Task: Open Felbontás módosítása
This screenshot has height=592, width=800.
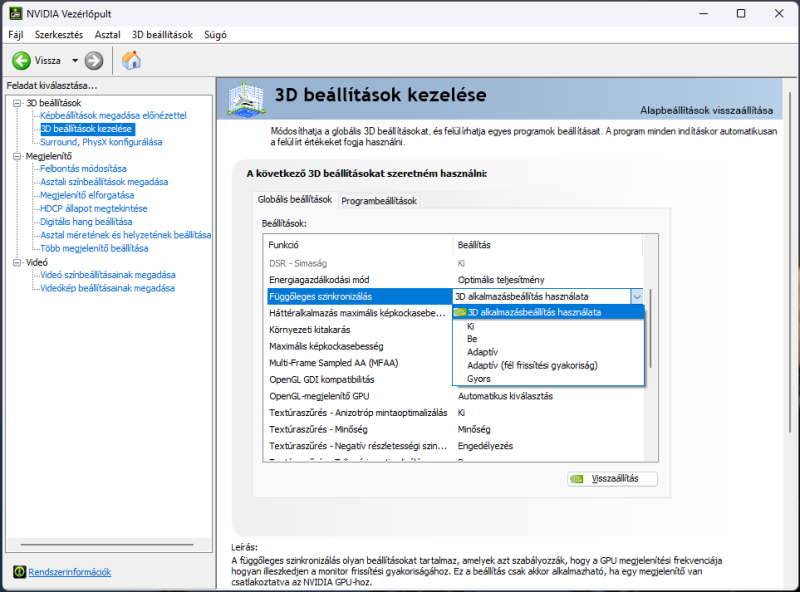Action: [83, 168]
